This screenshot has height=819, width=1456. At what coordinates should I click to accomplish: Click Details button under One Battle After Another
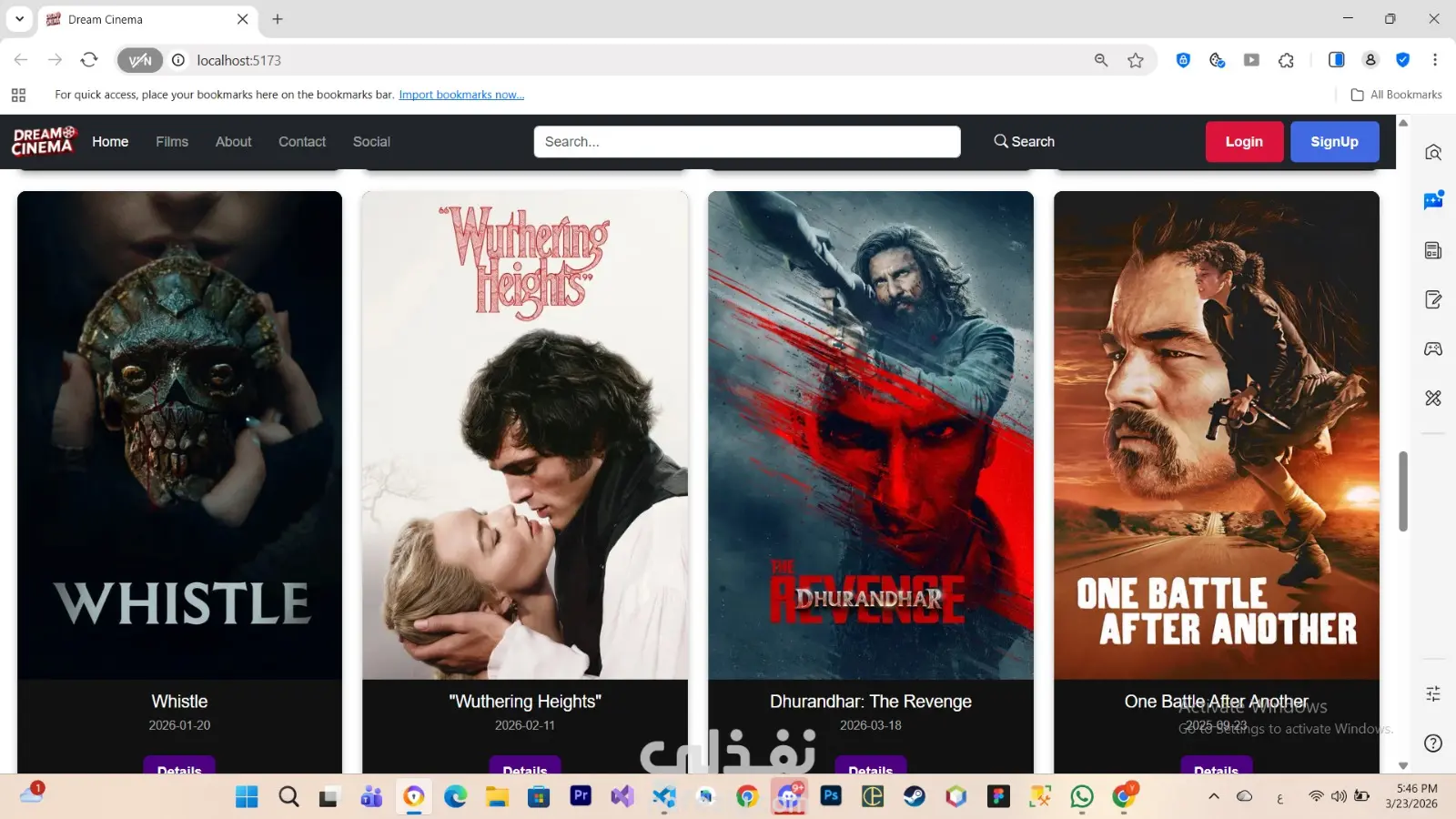coord(1216,765)
